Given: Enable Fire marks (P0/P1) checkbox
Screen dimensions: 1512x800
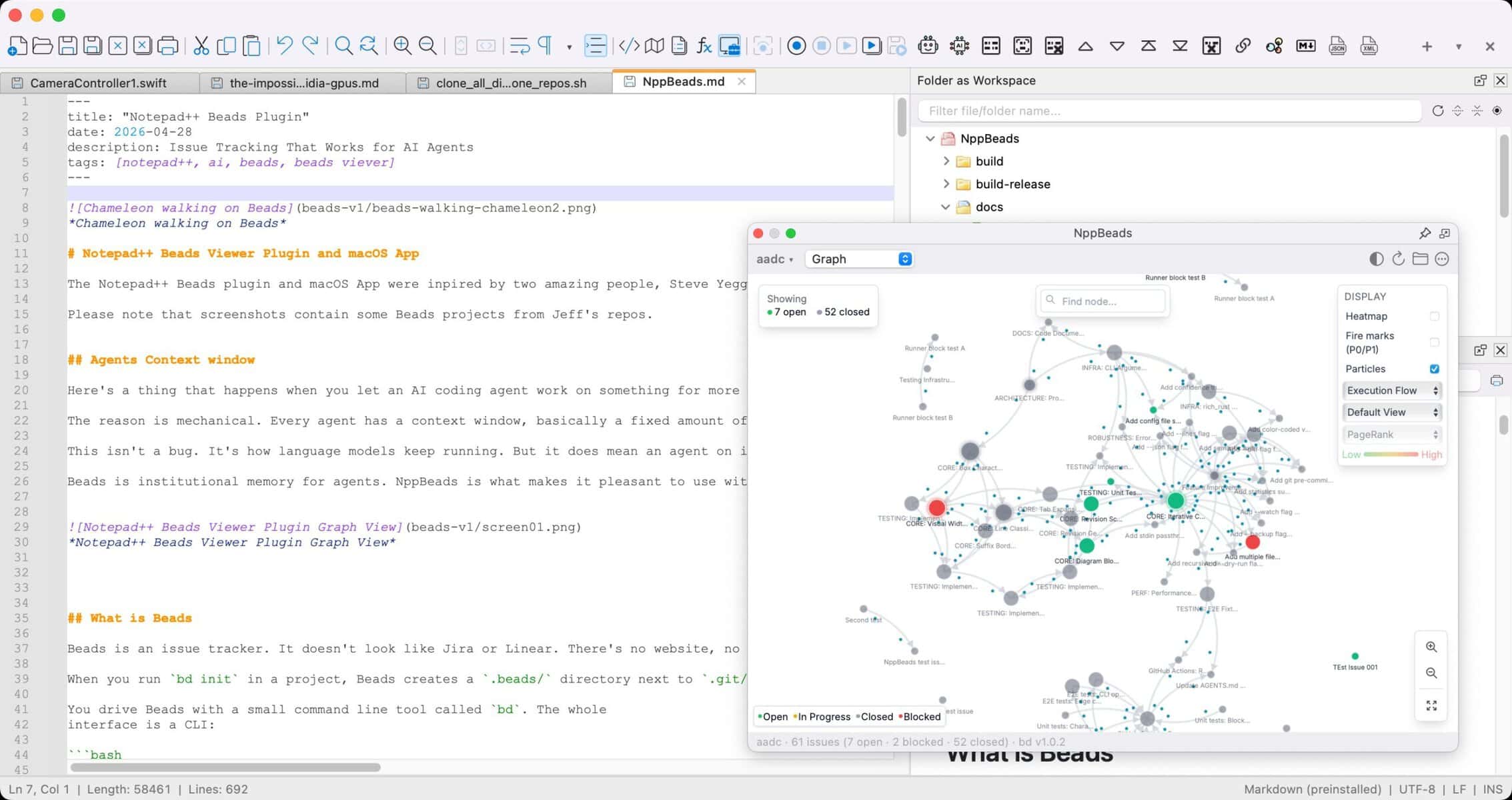Looking at the screenshot, I should tap(1435, 343).
